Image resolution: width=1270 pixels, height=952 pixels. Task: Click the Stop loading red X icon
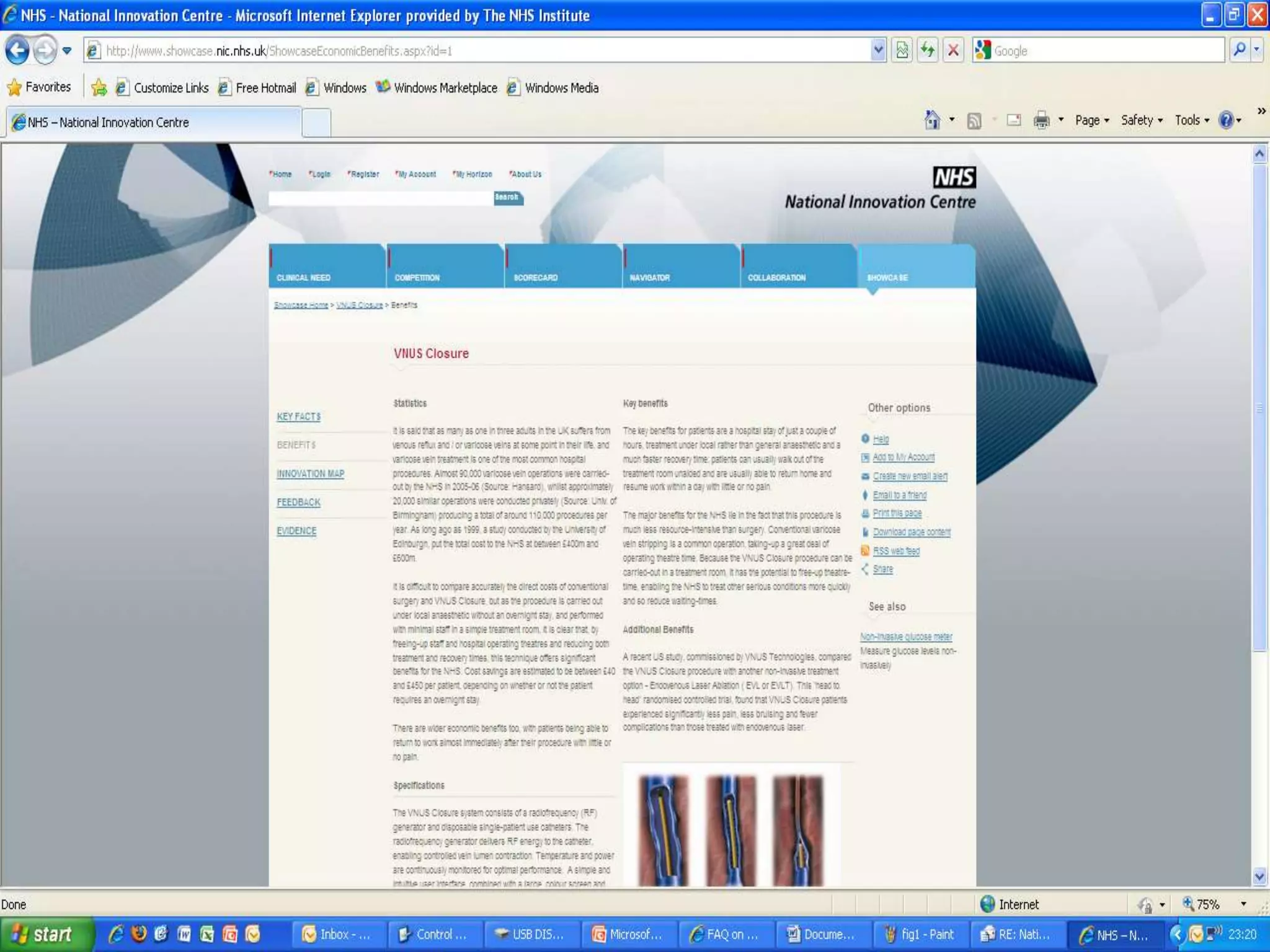tap(953, 50)
